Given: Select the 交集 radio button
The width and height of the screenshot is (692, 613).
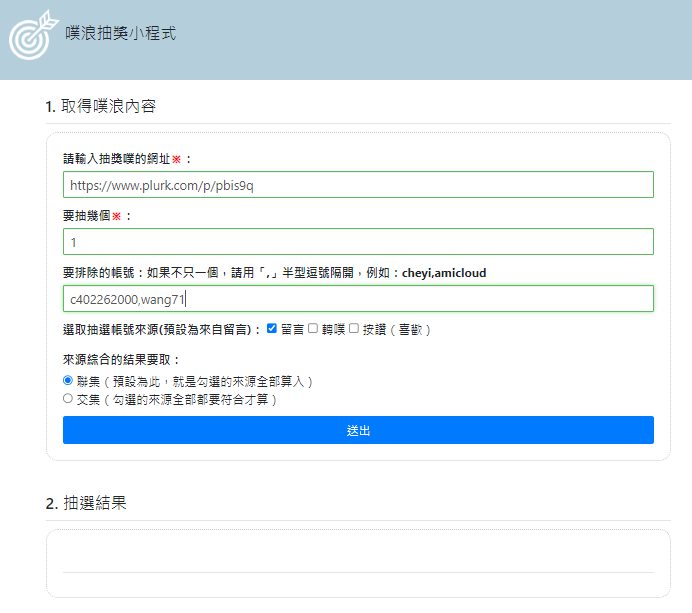Looking at the screenshot, I should [68, 399].
